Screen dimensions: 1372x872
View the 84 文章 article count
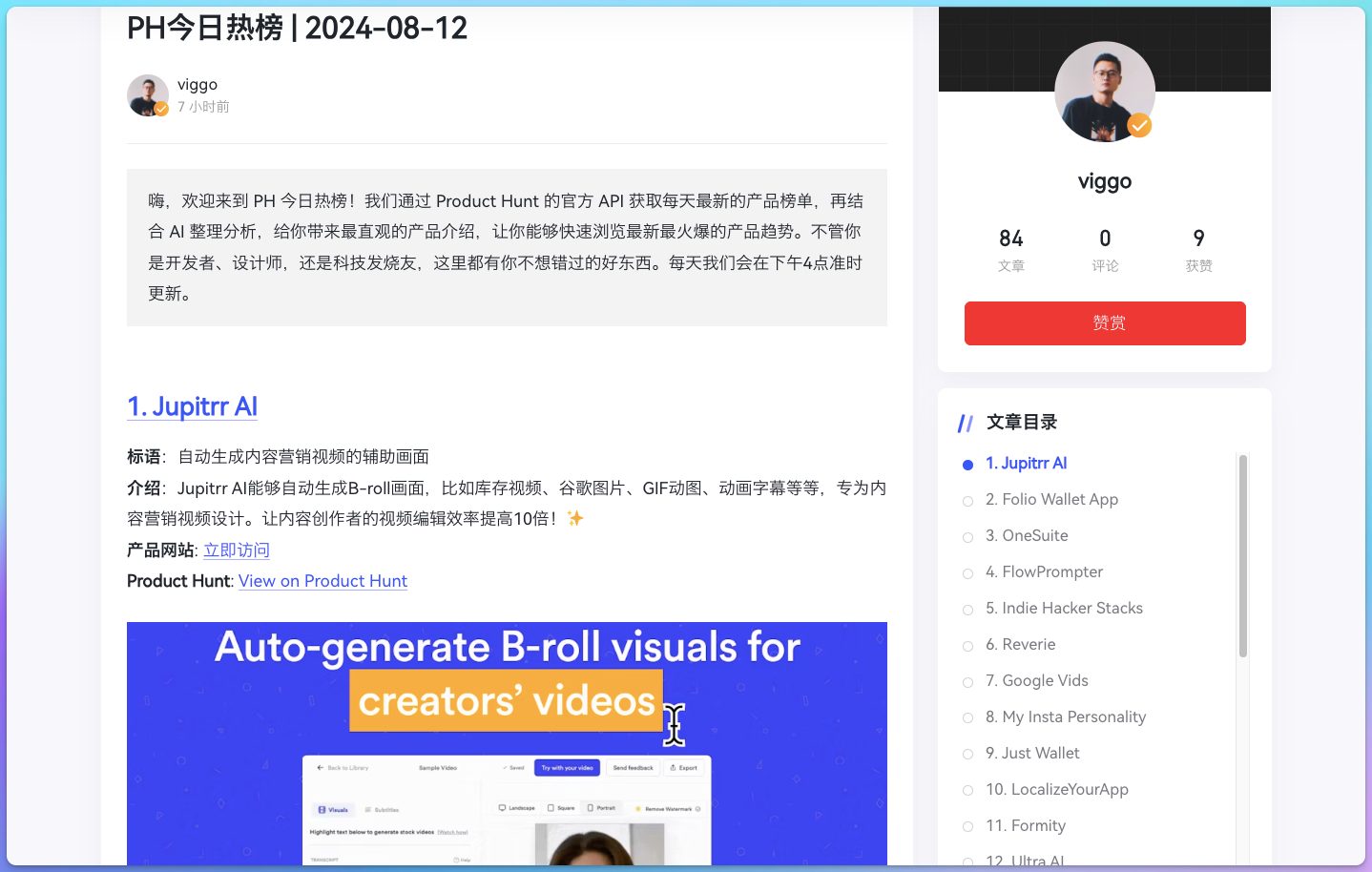pyautogui.click(x=1011, y=250)
